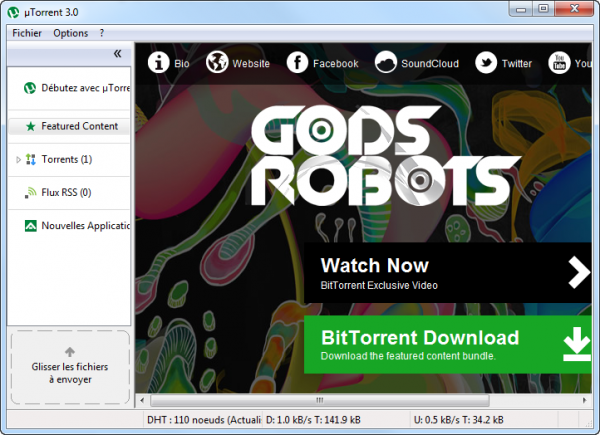Click the SoundCloud cloud icon

point(386,62)
